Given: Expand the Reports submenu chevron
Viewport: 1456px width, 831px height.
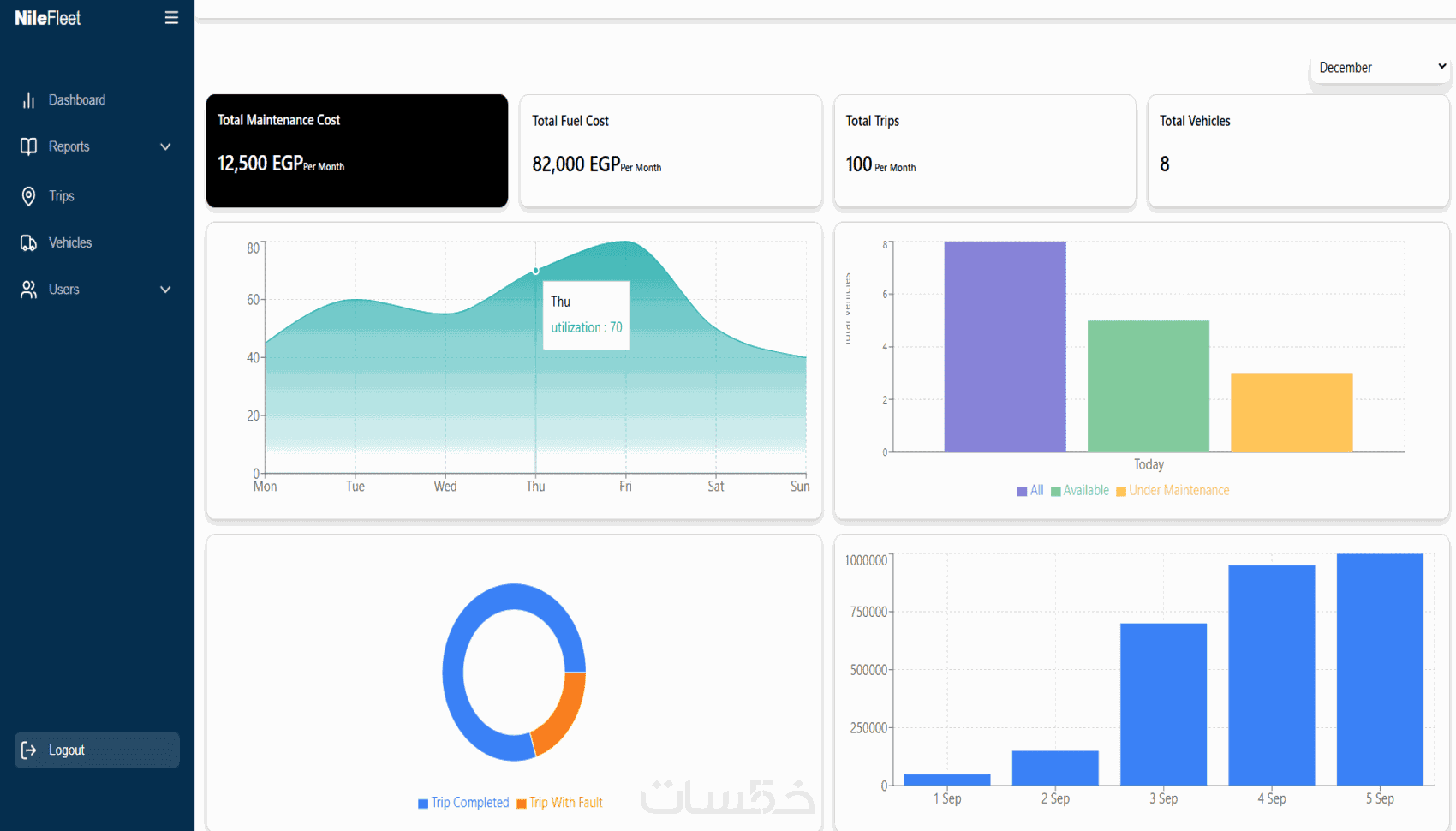Looking at the screenshot, I should (x=165, y=147).
